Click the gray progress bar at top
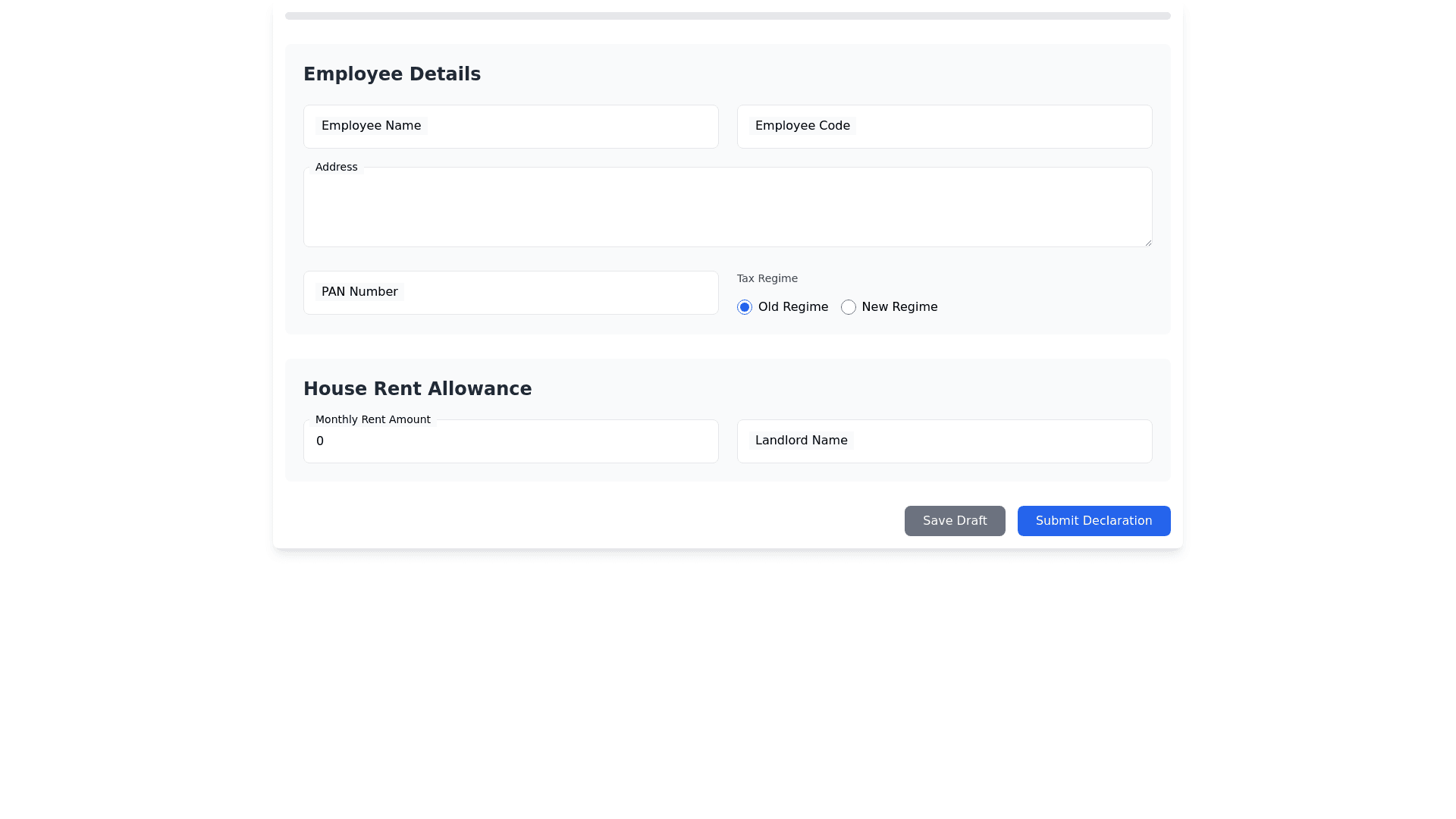 point(727,16)
